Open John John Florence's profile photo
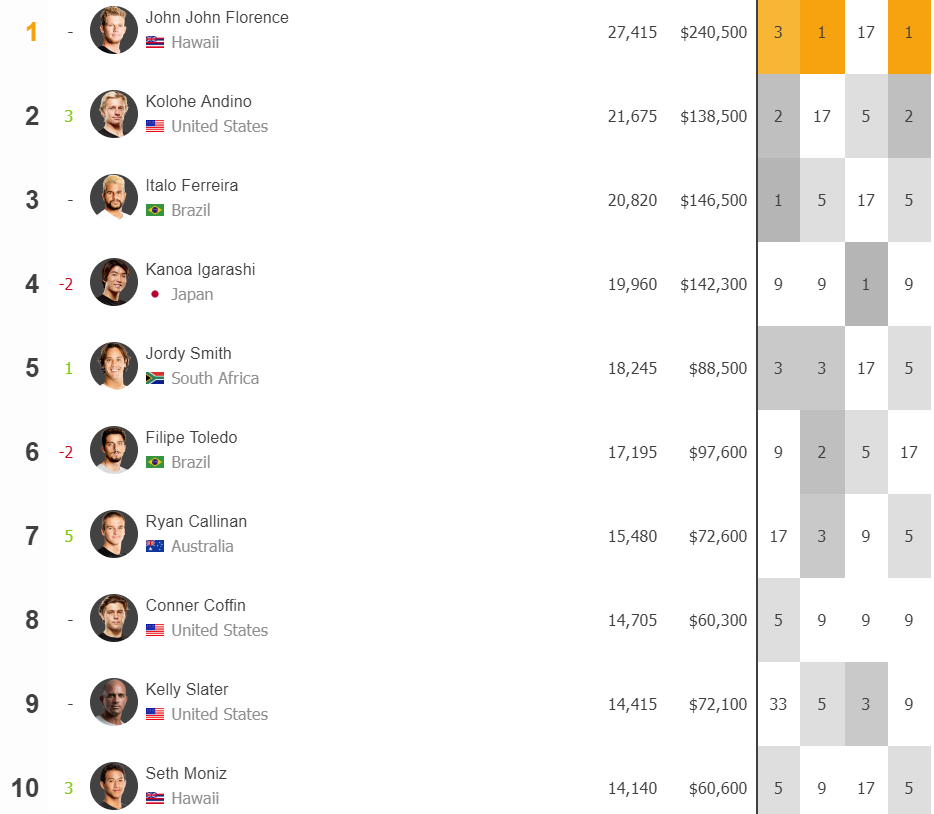Image resolution: width=934 pixels, height=814 pixels. (114, 30)
